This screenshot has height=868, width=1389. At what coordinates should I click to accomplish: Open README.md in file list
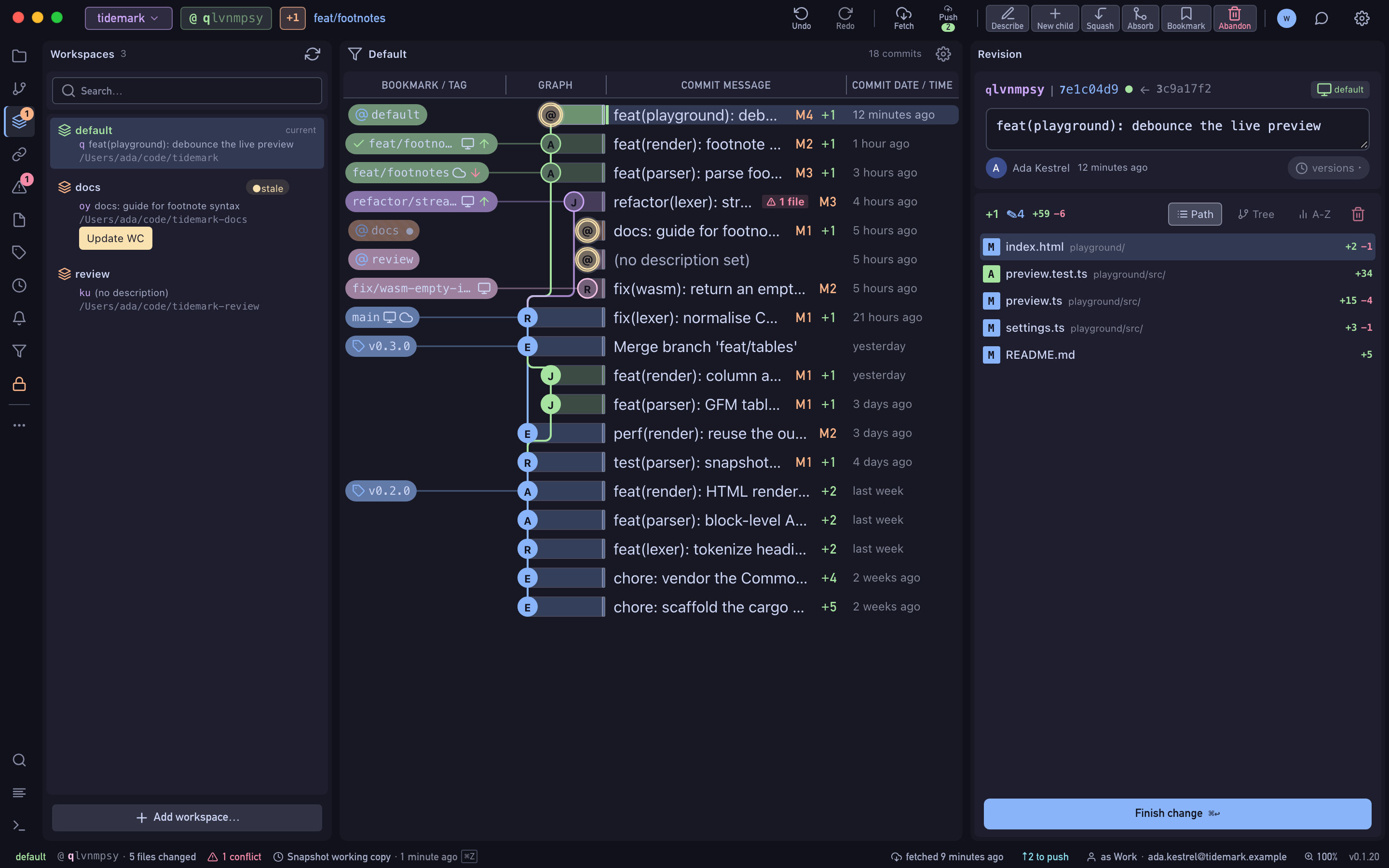[1177, 355]
